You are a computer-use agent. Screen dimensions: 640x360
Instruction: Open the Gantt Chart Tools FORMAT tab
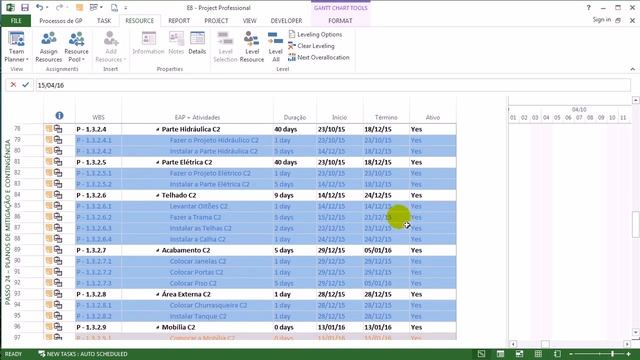tap(340, 21)
